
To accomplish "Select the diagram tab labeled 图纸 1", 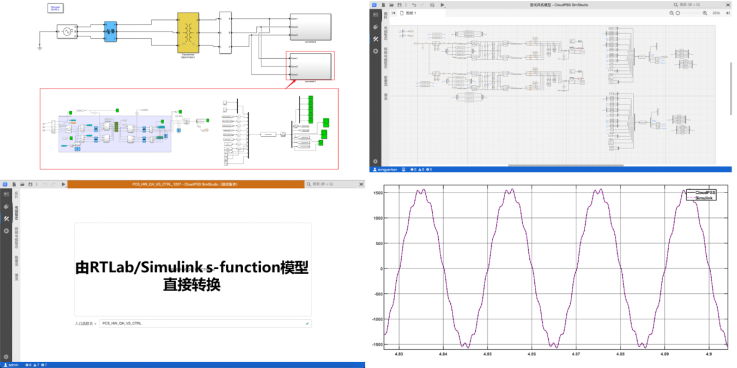I will coord(408,13).
